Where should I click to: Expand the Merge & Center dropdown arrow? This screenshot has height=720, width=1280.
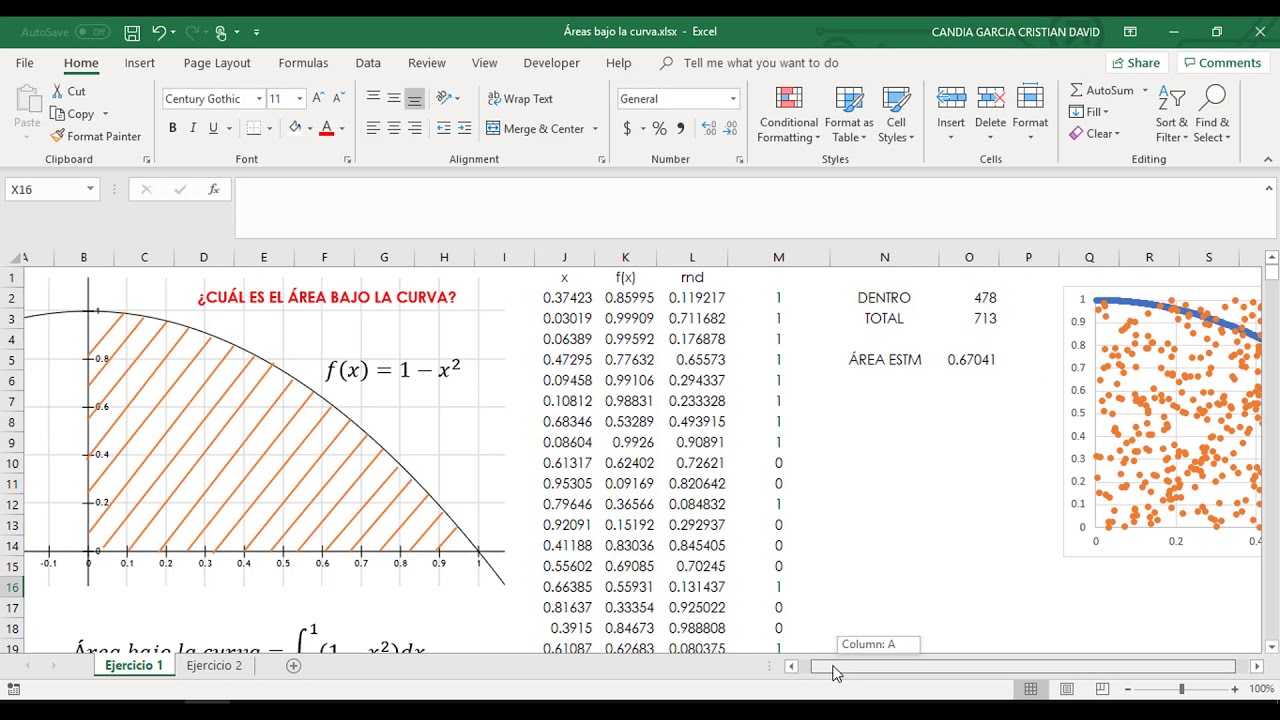coord(595,129)
